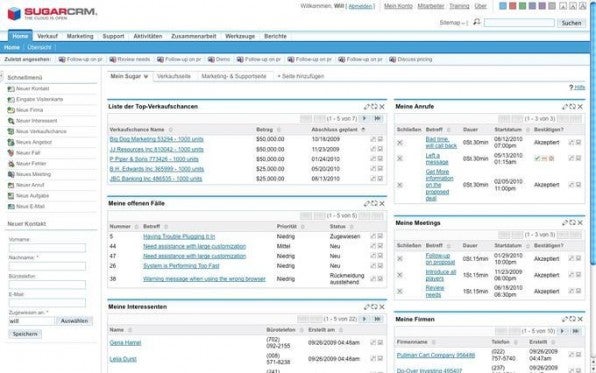Sort Meine Firmen by Firmenname
This screenshot has height=373, width=596.
[412, 342]
